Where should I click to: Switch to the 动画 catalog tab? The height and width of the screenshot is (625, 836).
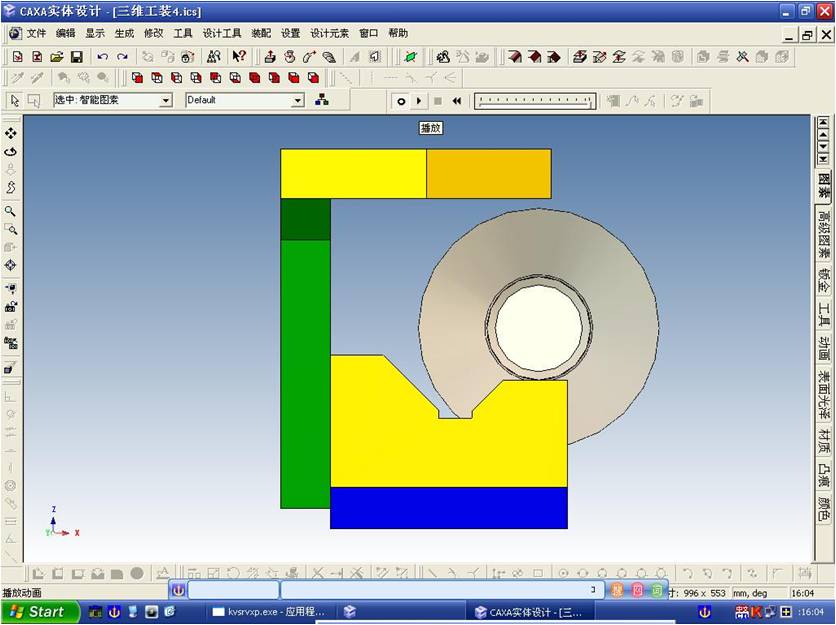point(824,347)
